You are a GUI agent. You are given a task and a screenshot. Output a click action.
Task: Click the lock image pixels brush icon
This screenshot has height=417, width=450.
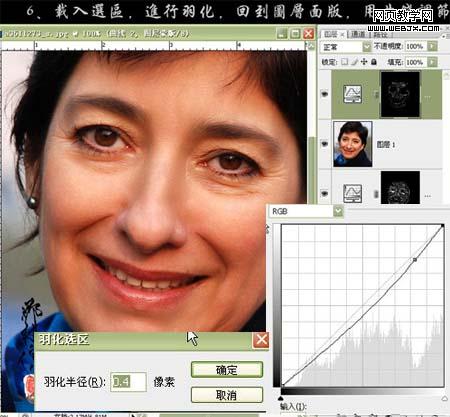click(355, 62)
